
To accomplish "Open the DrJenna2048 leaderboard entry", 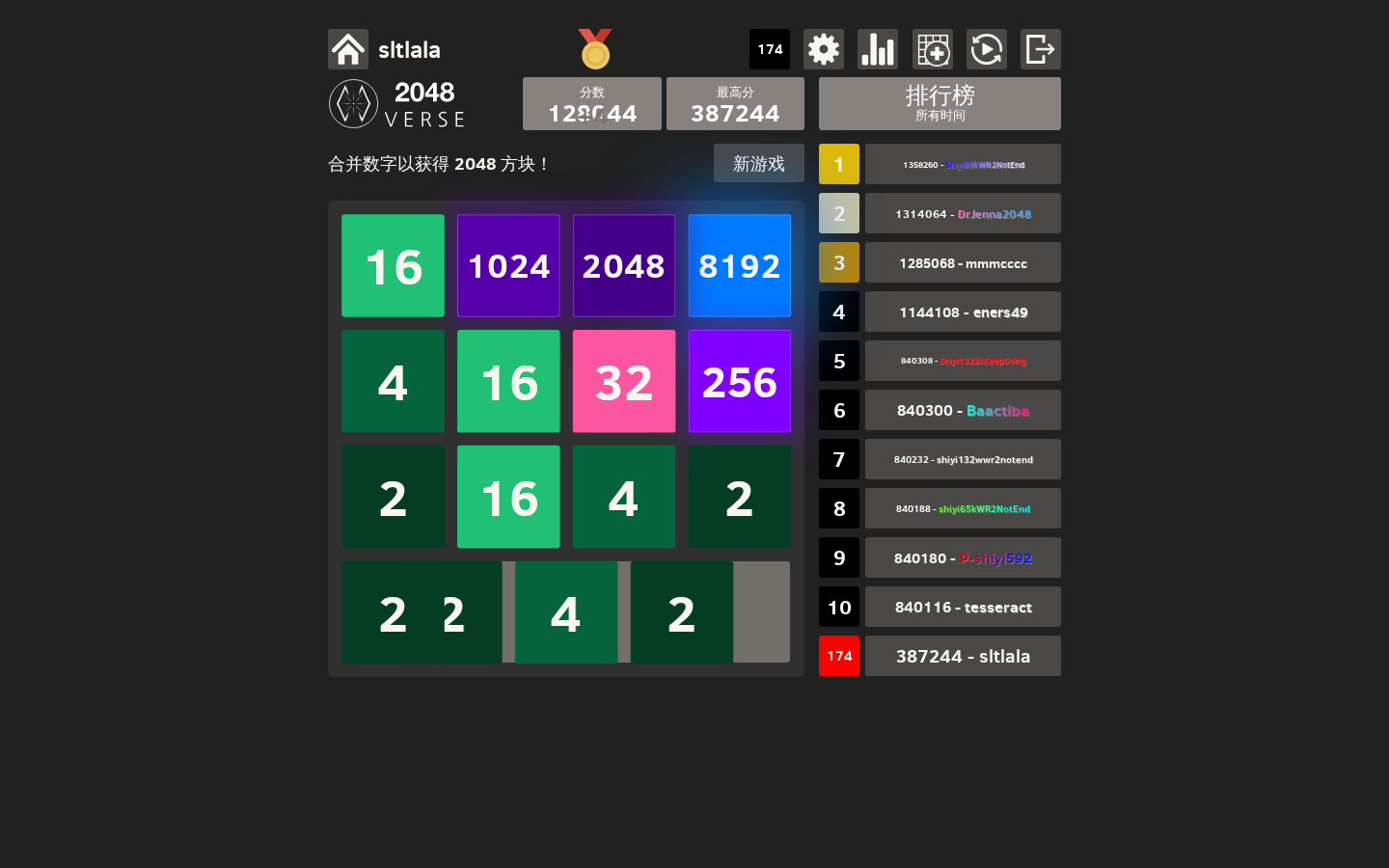I will [963, 213].
